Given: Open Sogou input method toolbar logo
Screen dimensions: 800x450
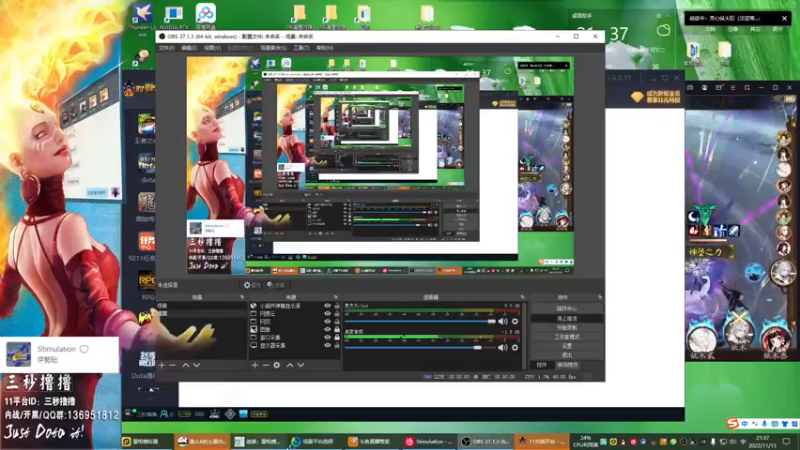Looking at the screenshot, I should 733,423.
